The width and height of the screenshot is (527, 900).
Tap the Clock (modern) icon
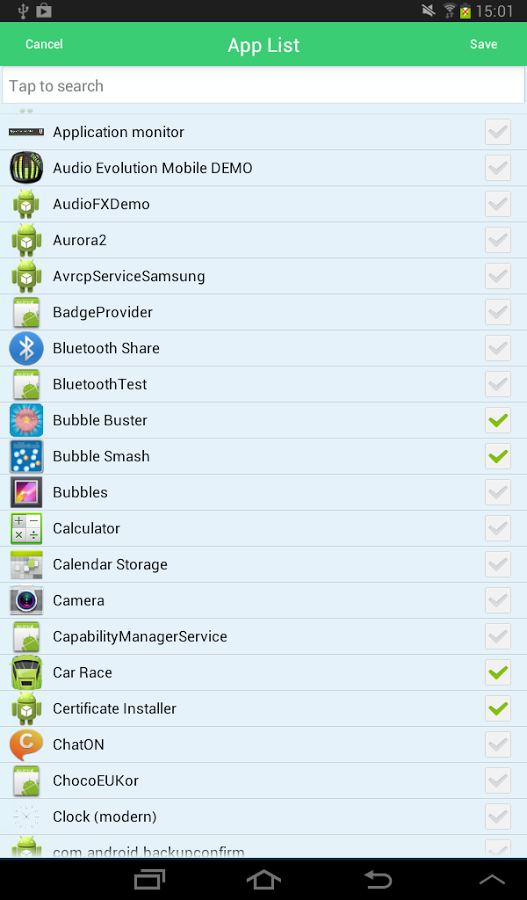(26, 817)
